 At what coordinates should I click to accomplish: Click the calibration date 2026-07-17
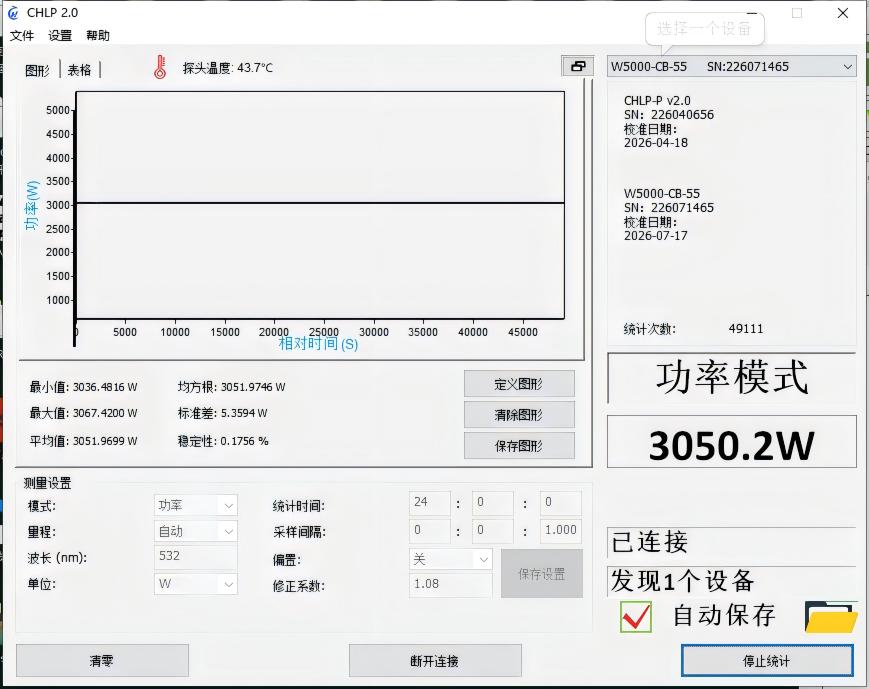pos(656,236)
